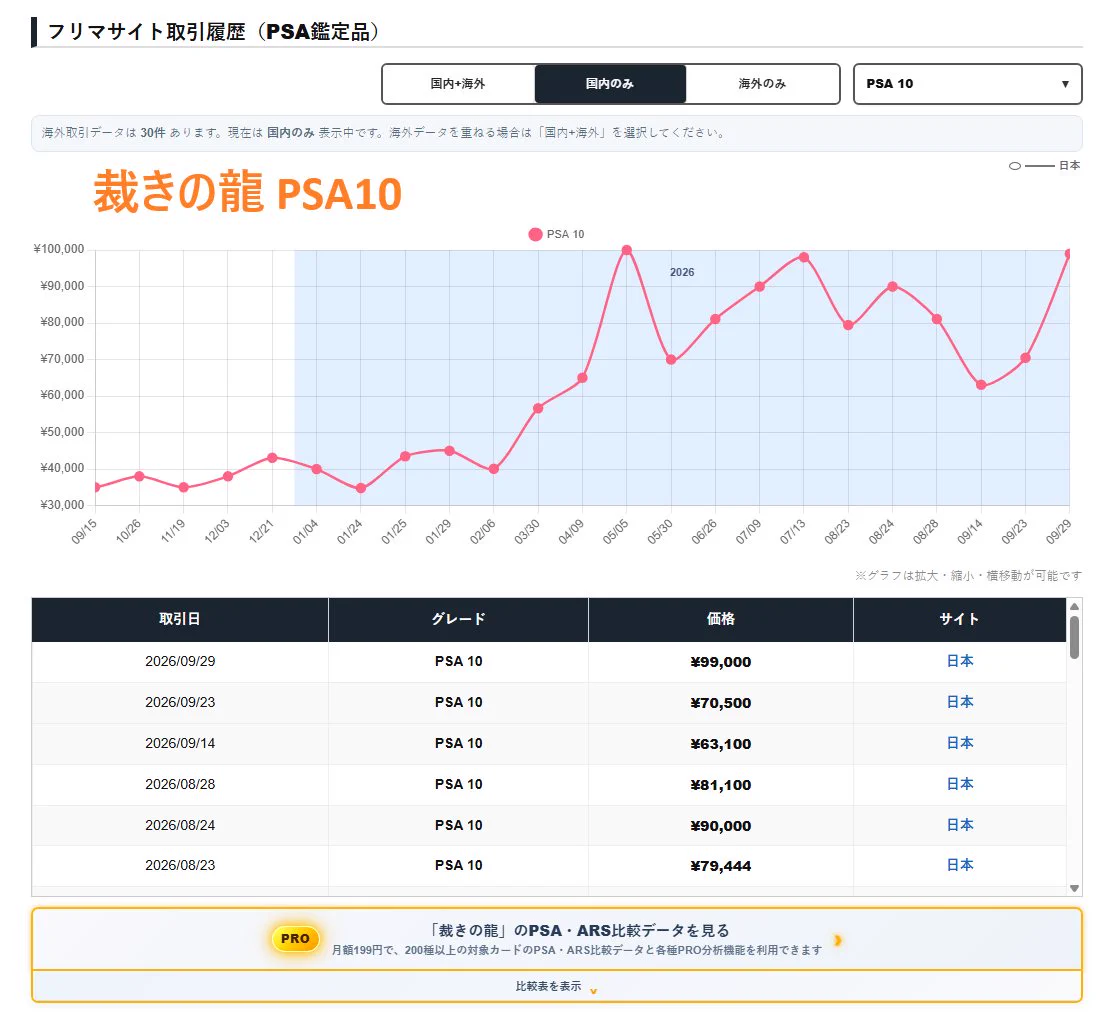Select the 国内+海外 tab
Image resolution: width=1116 pixels, height=1018 pixels.
458,84
